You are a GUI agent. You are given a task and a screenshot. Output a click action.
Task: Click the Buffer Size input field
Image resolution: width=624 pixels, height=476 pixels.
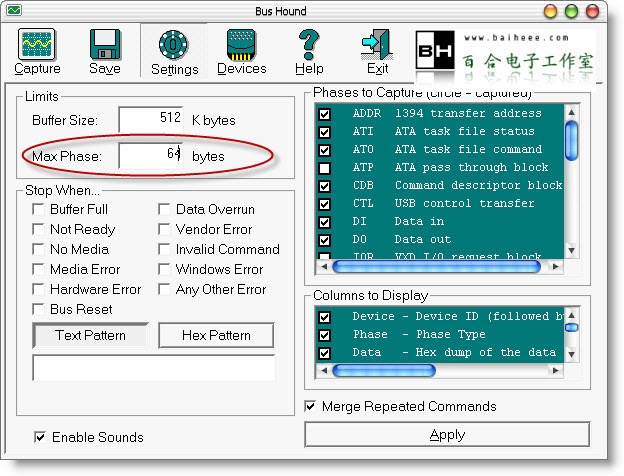(x=151, y=119)
